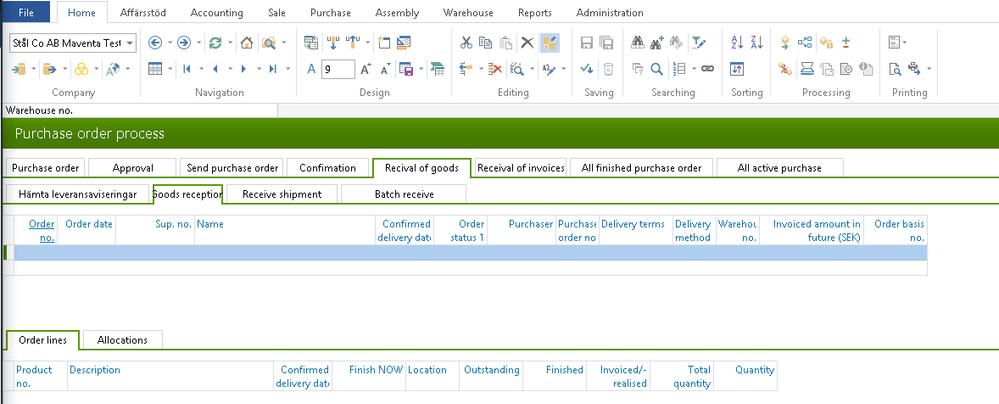Click the binoculars with plus icon
This screenshot has width=999, height=404.
[657, 43]
